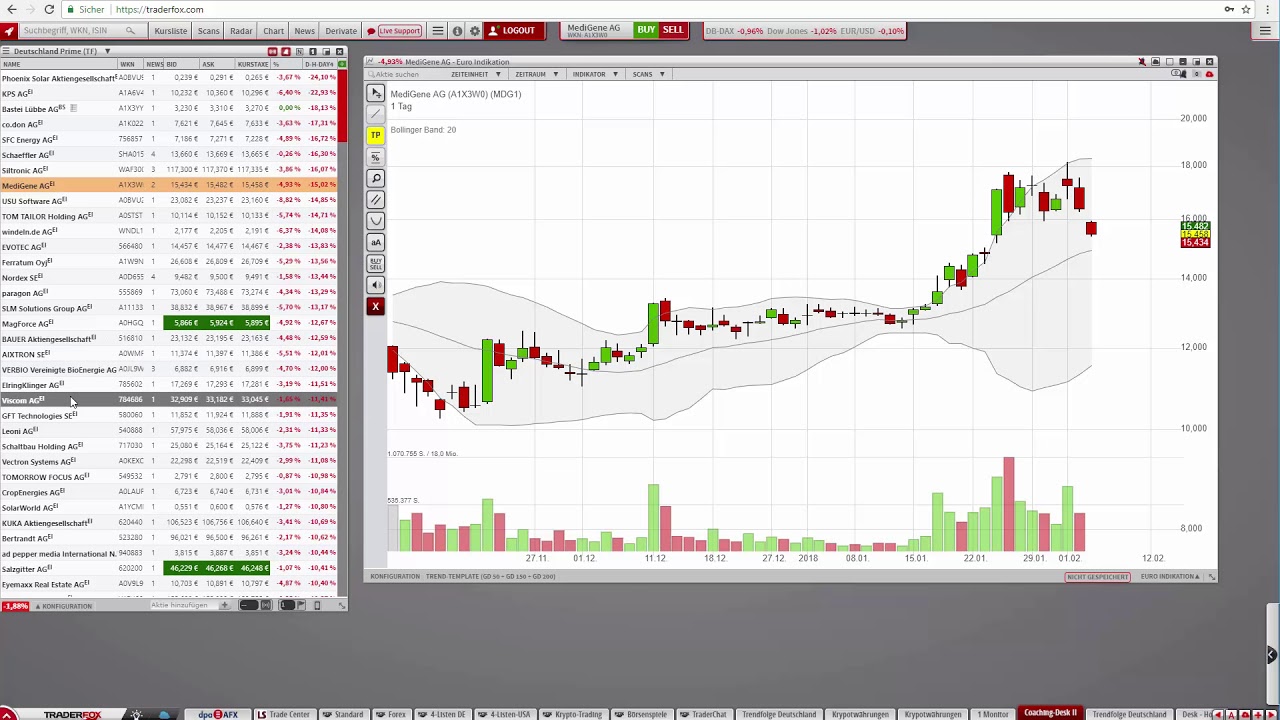1280x720 pixels.
Task: Switch to the Börsenspiele tab
Action: tap(641, 714)
